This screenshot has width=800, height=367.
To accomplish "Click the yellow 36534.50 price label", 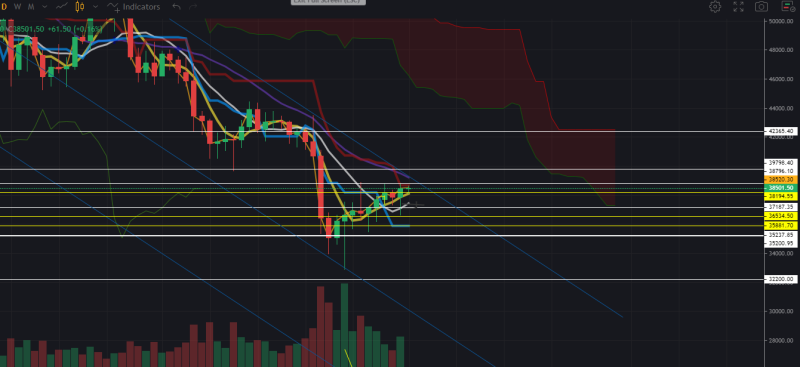I will tap(781, 216).
